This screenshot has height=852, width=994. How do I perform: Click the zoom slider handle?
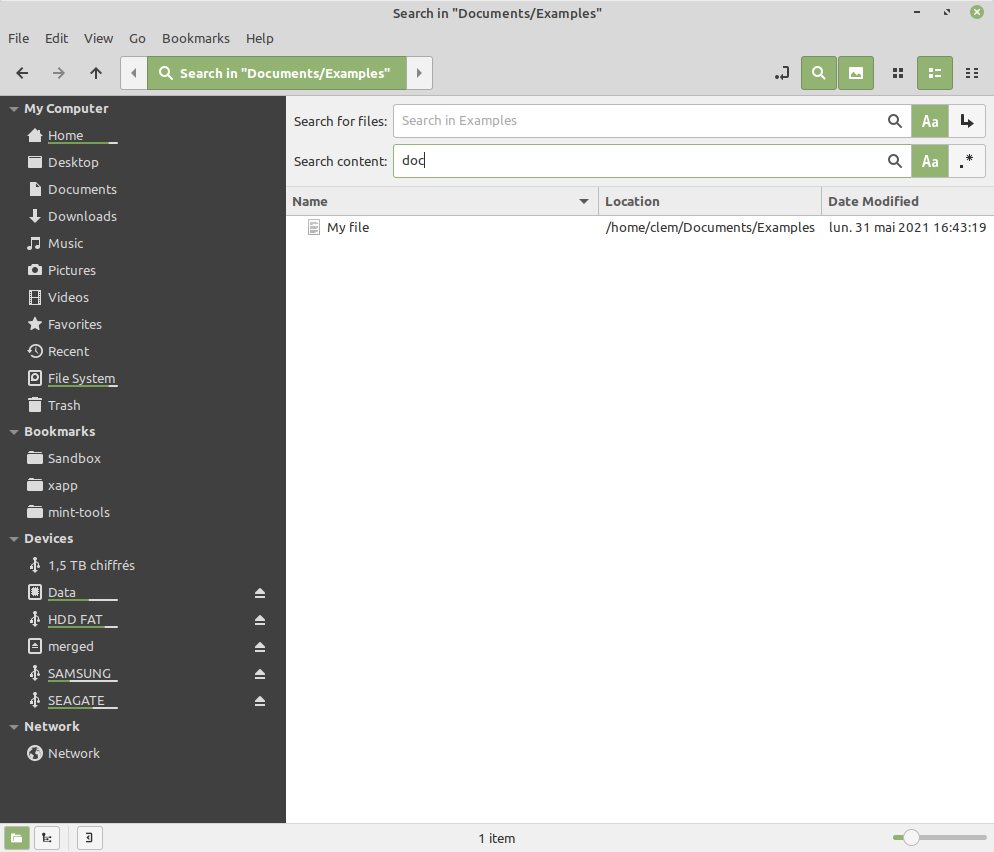pyautogui.click(x=911, y=838)
